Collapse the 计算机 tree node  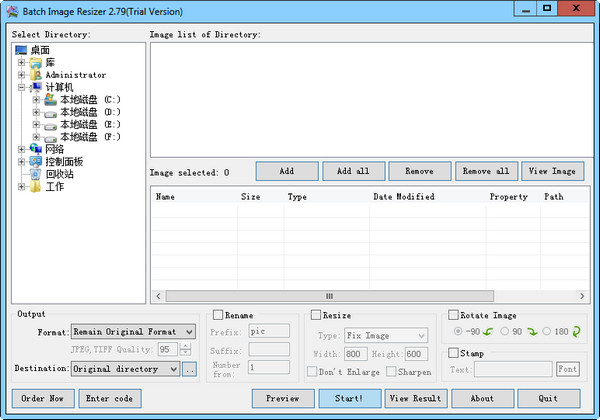[x=22, y=87]
